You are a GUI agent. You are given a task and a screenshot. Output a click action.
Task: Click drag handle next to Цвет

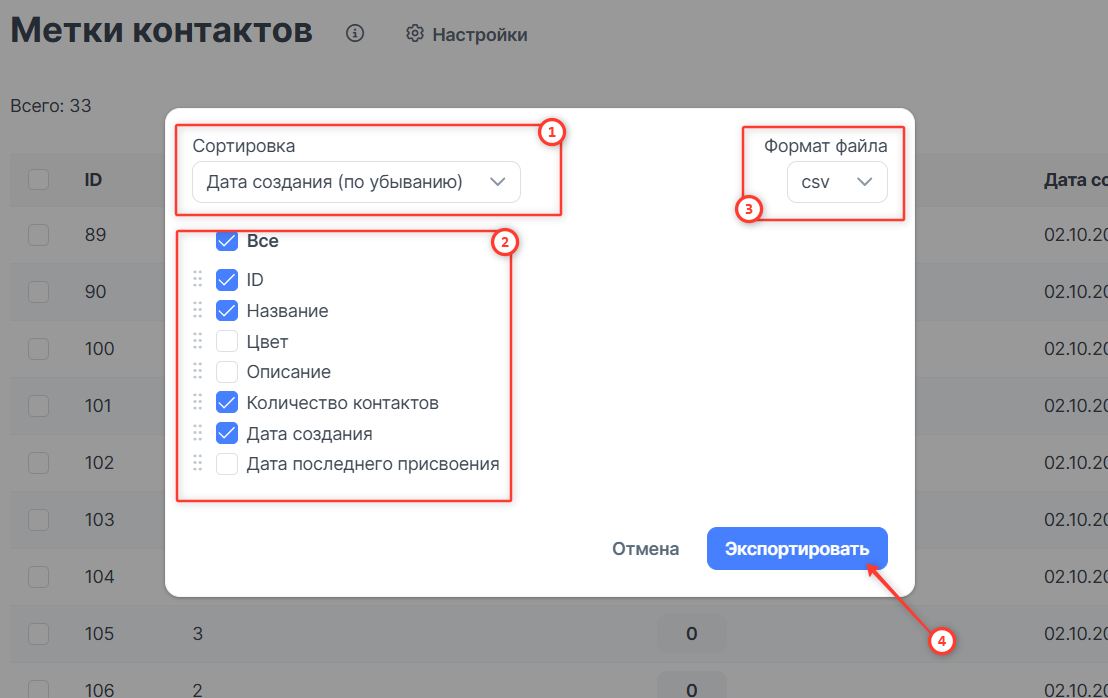(x=197, y=342)
